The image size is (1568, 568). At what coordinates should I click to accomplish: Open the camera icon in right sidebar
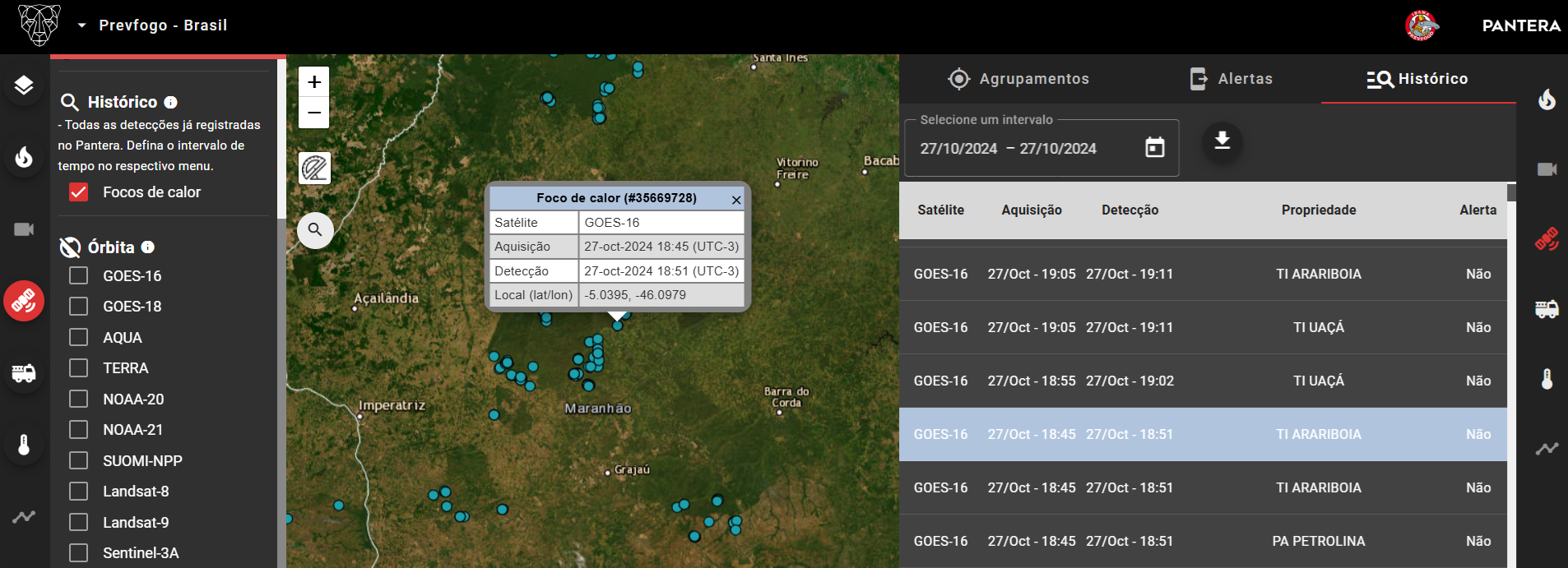pos(1547,169)
